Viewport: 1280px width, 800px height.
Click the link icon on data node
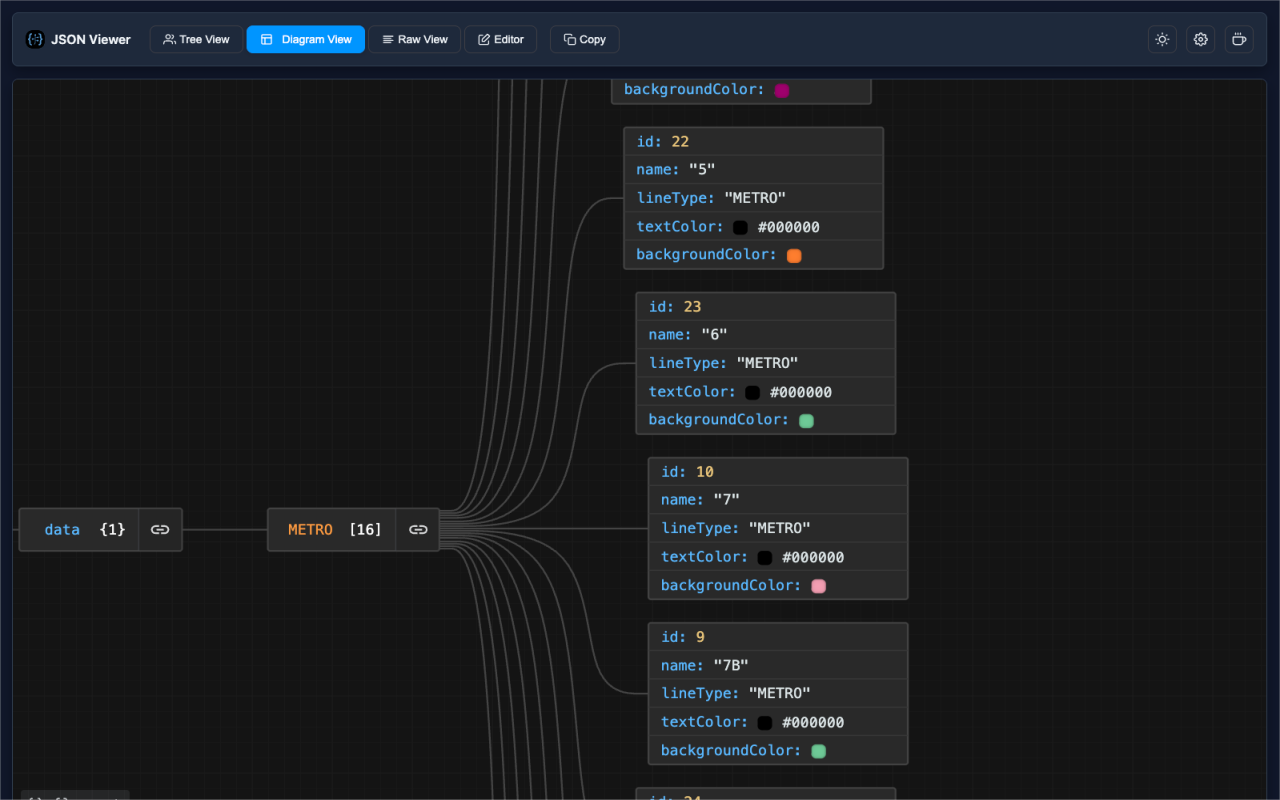pos(160,529)
